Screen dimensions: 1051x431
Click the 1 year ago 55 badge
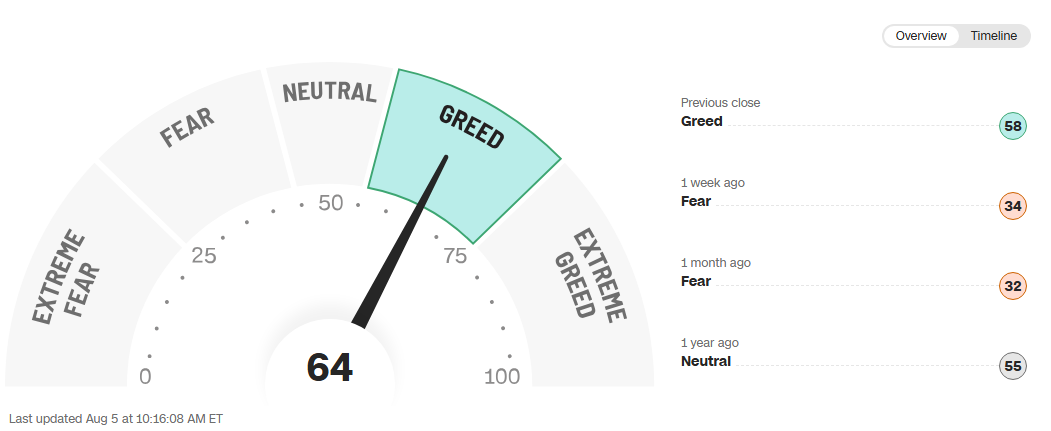point(1012,366)
